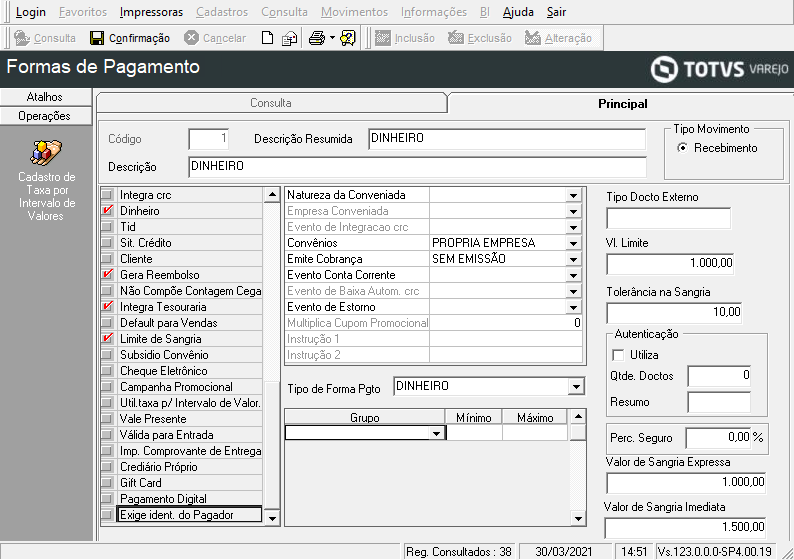The width and height of the screenshot is (794, 560).
Task: Open the Empresa Conveniada dropdown
Action: tap(573, 212)
